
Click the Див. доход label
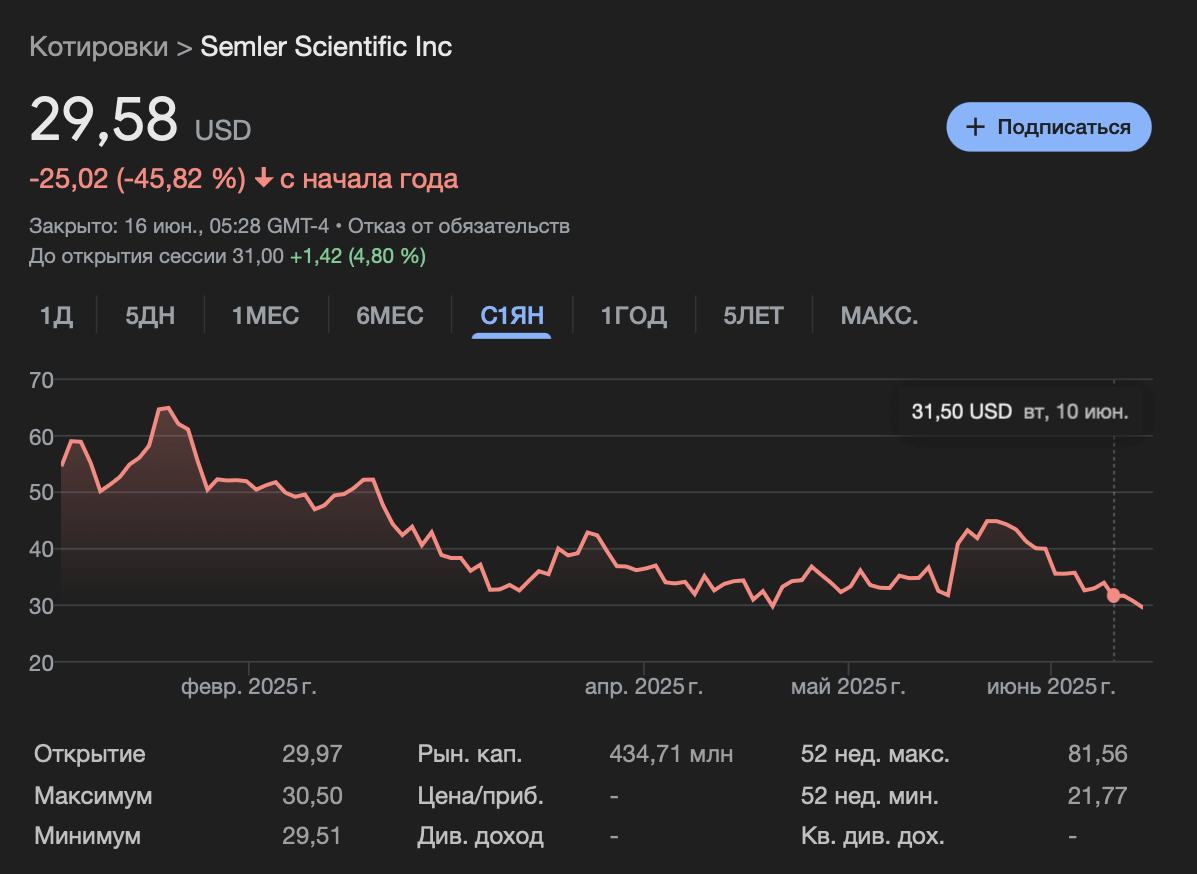(x=480, y=836)
